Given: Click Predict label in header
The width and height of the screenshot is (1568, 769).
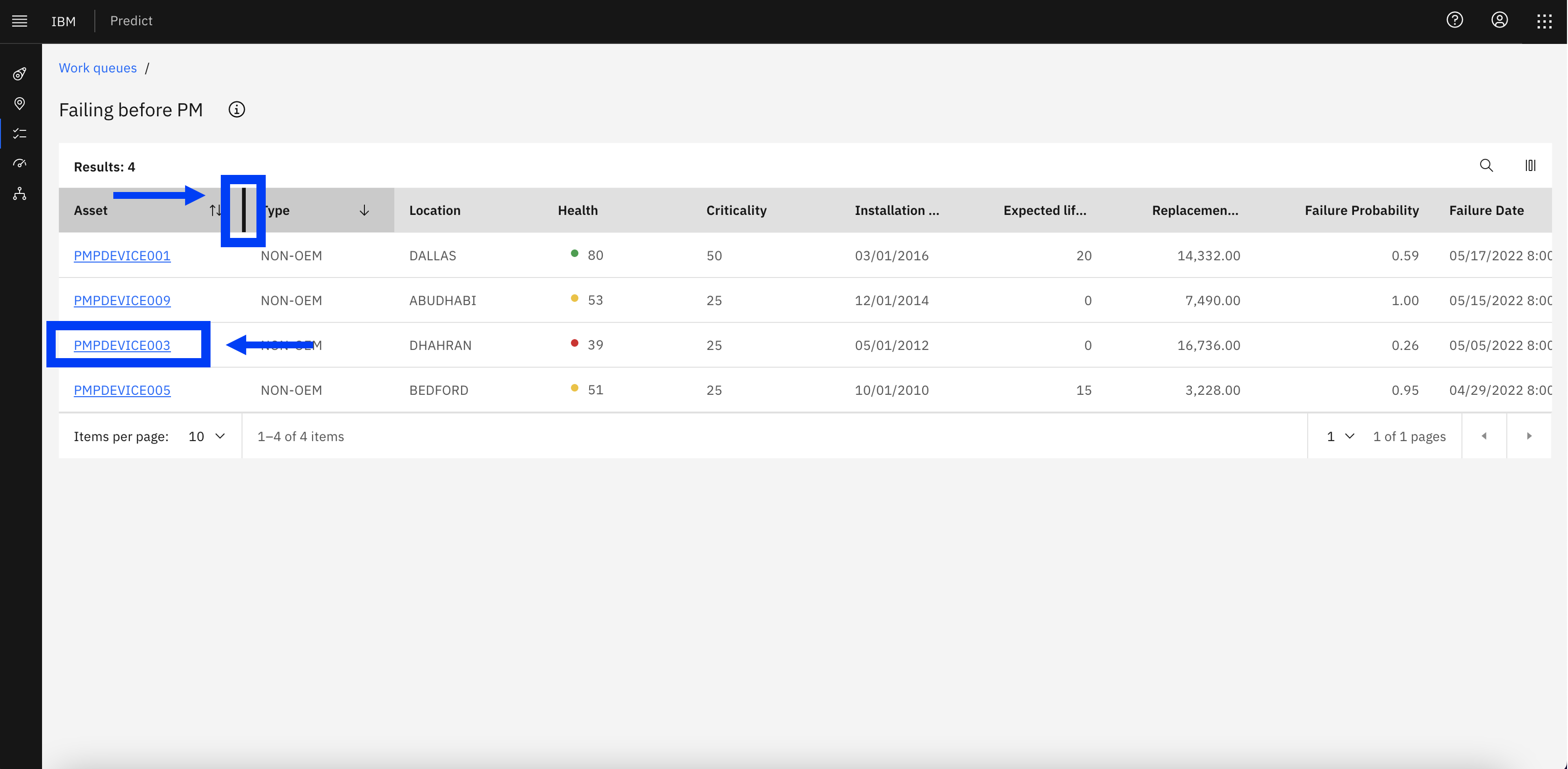Looking at the screenshot, I should pos(131,21).
